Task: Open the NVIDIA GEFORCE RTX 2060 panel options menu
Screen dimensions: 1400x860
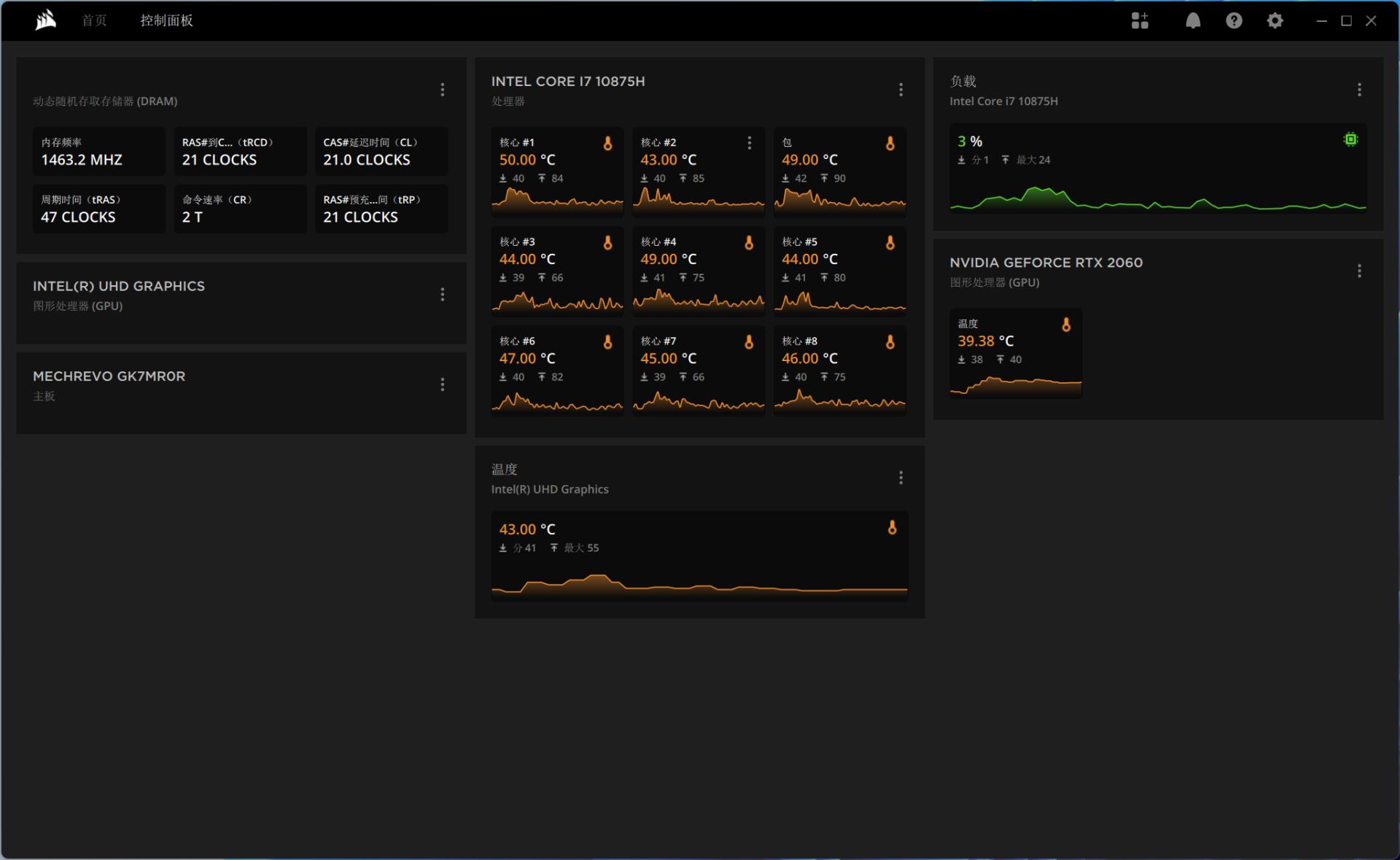Action: [1359, 271]
